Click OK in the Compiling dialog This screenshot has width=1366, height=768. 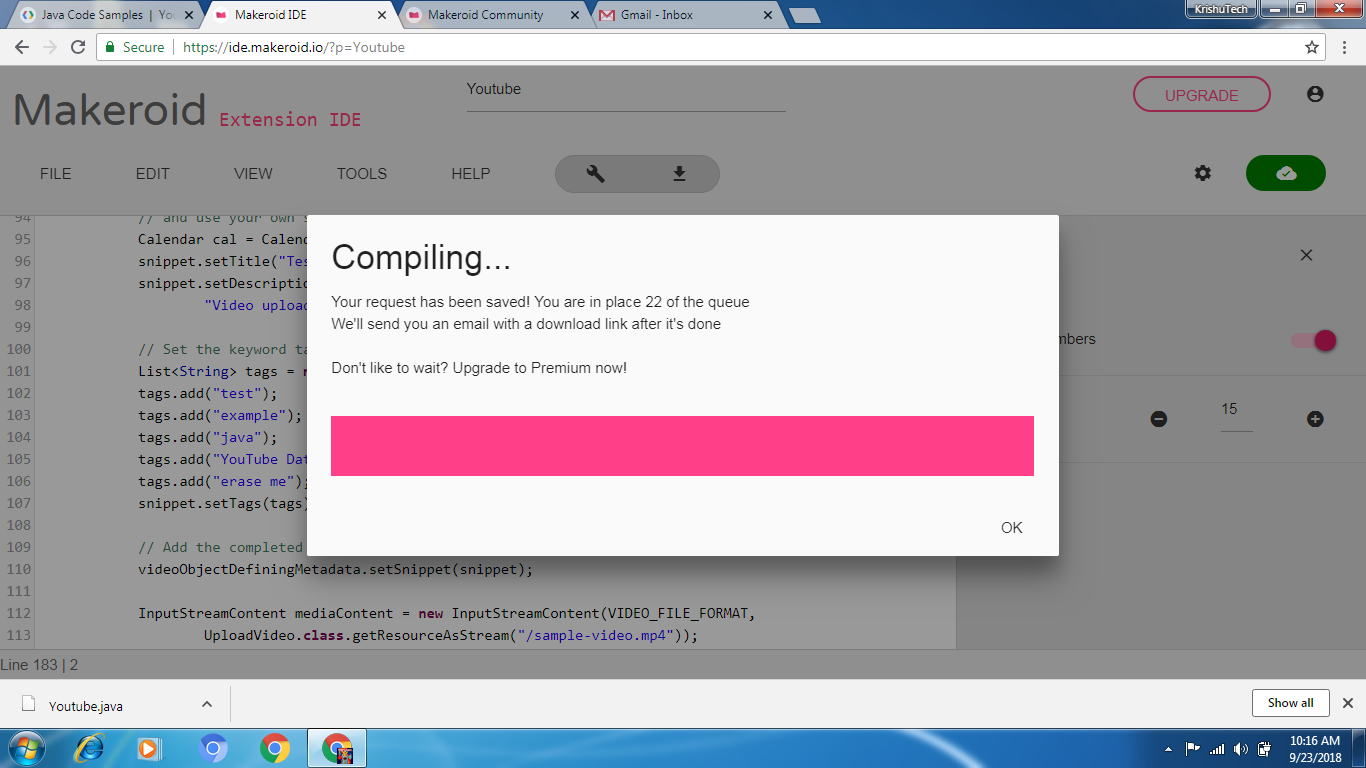click(x=1012, y=528)
